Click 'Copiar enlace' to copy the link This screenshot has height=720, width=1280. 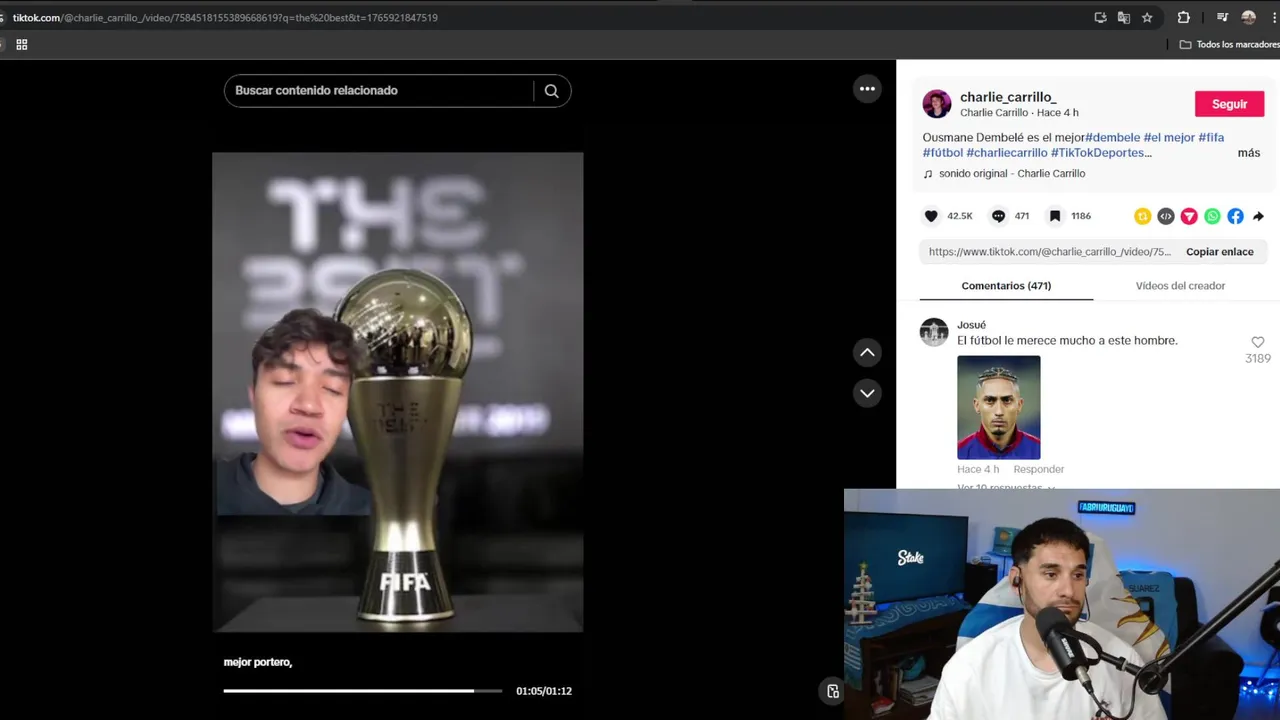(x=1220, y=252)
